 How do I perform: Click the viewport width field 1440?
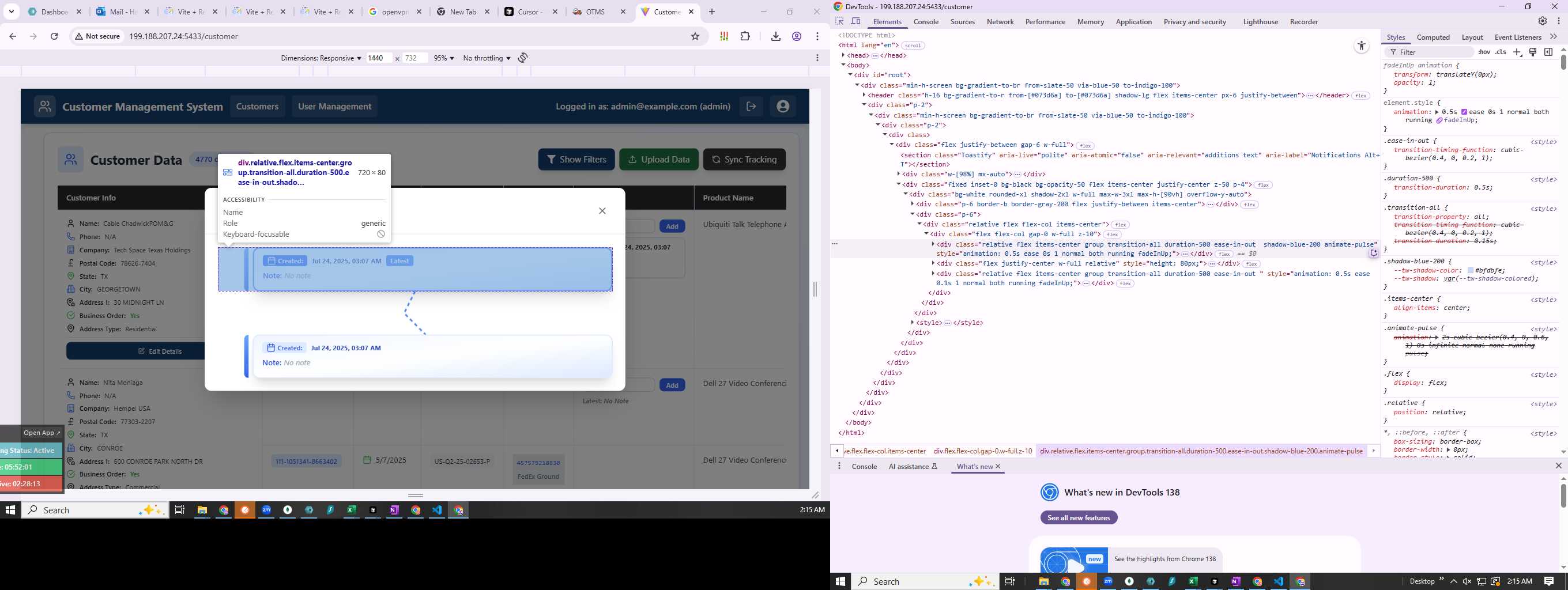pyautogui.click(x=378, y=58)
